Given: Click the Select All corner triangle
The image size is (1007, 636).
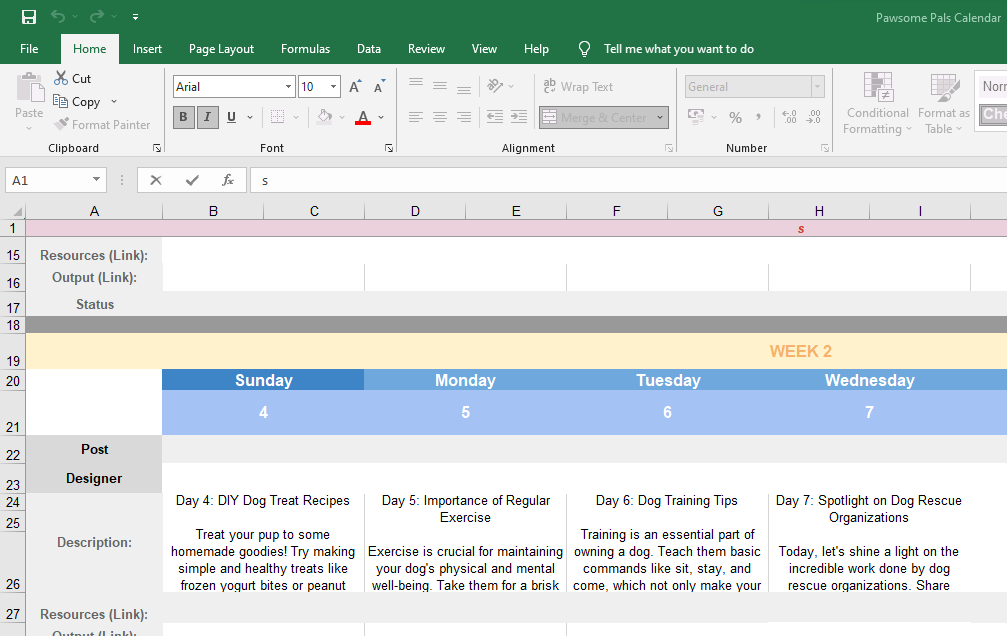Looking at the screenshot, I should (x=18, y=211).
